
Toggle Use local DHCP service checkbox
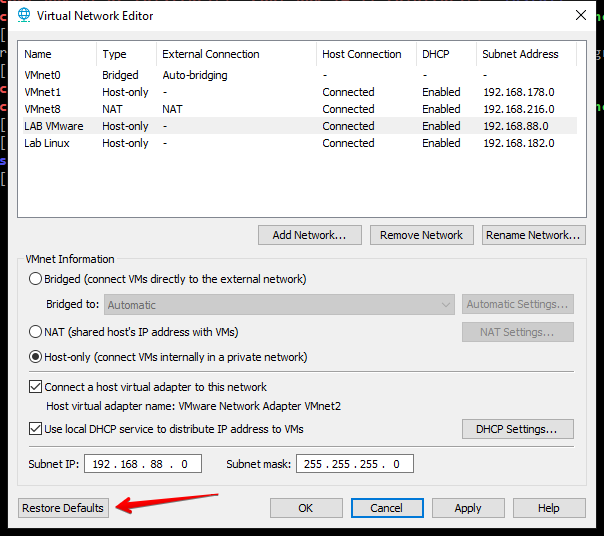[36, 429]
